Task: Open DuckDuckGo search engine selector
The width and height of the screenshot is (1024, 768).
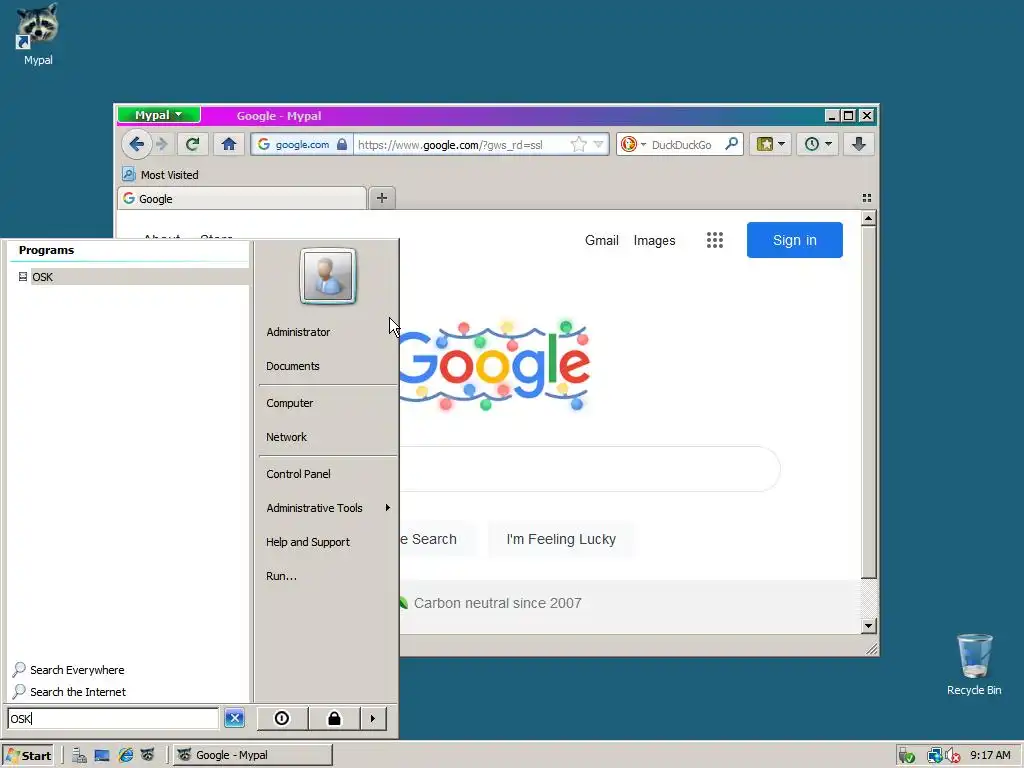Action: point(633,144)
